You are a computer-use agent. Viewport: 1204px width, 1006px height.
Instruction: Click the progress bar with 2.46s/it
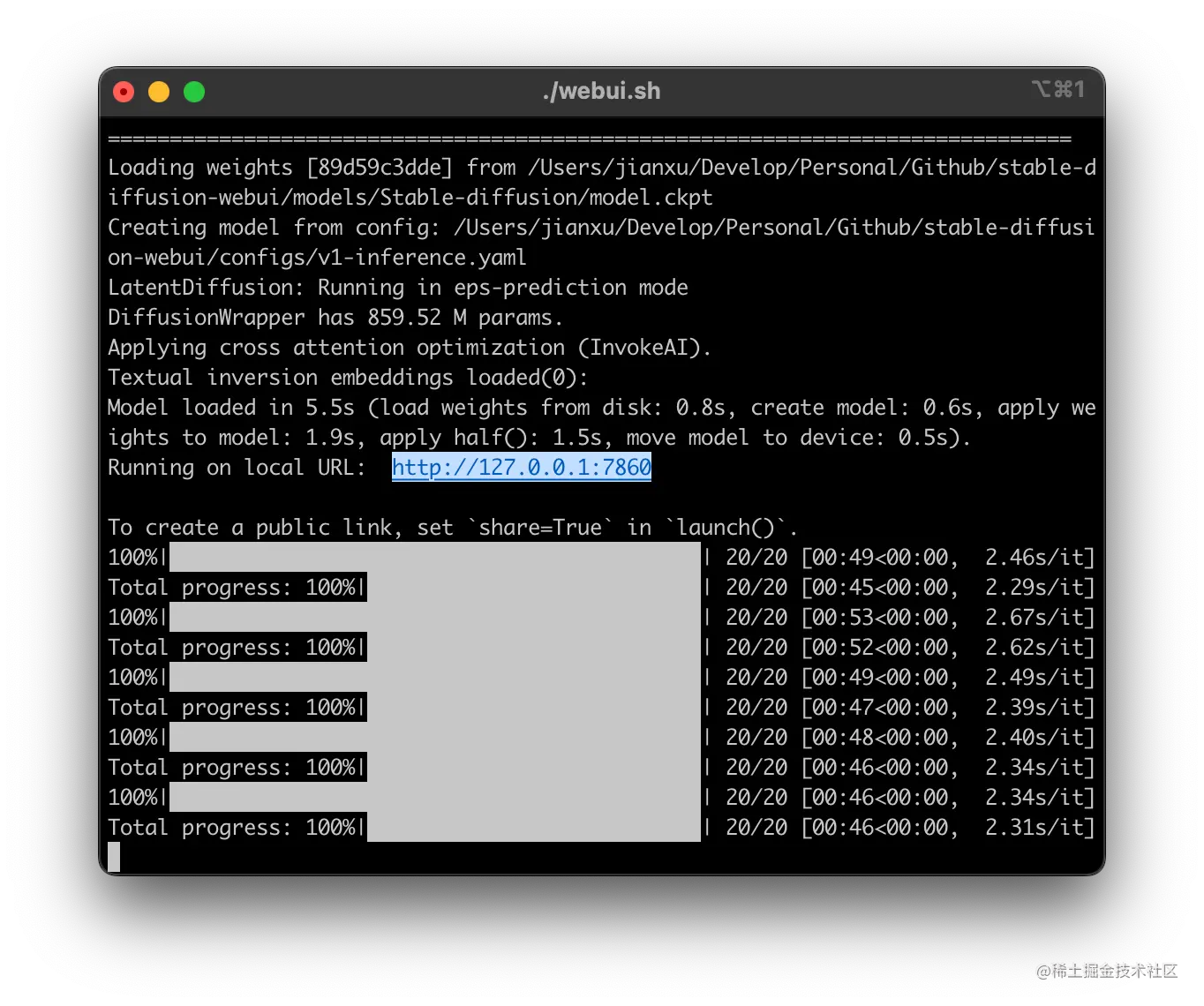pyautogui.click(x=434, y=558)
